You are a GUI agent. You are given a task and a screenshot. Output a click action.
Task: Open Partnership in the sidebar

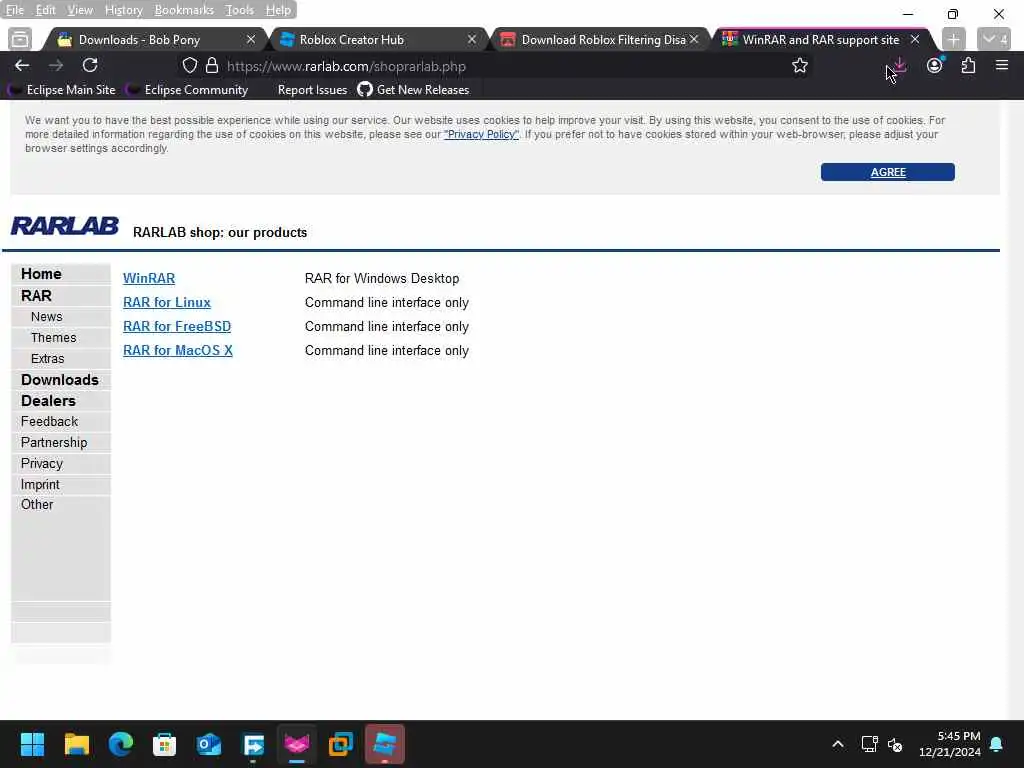54,443
